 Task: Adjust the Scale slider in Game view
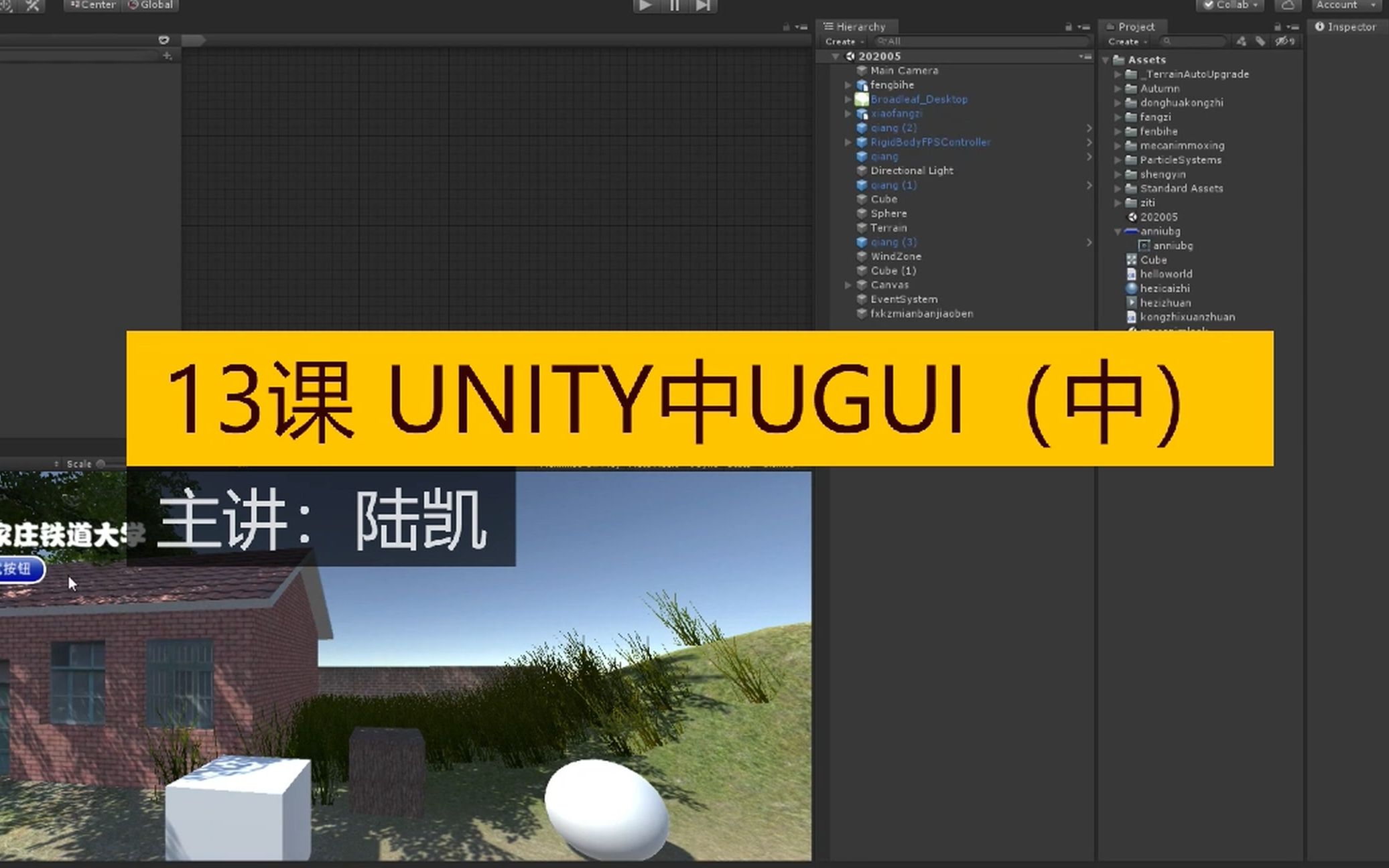101,463
